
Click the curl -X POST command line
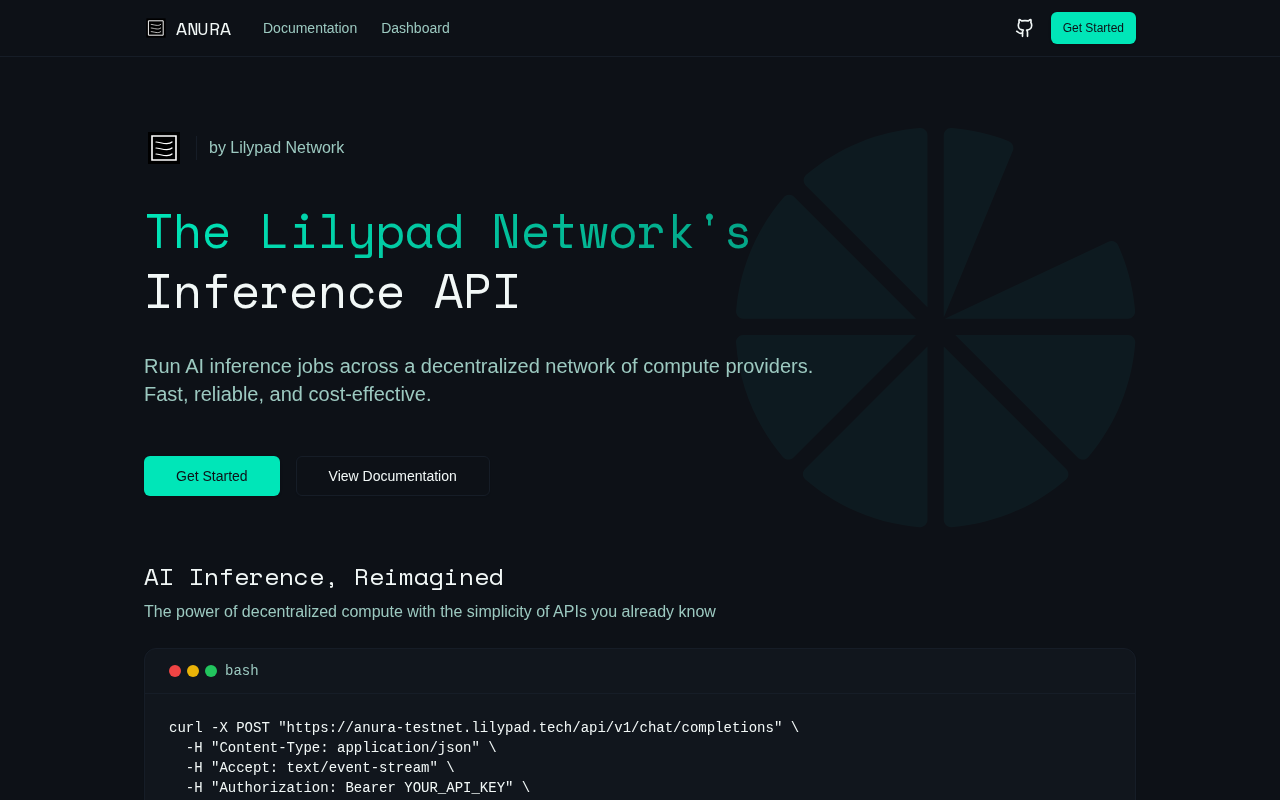point(484,728)
